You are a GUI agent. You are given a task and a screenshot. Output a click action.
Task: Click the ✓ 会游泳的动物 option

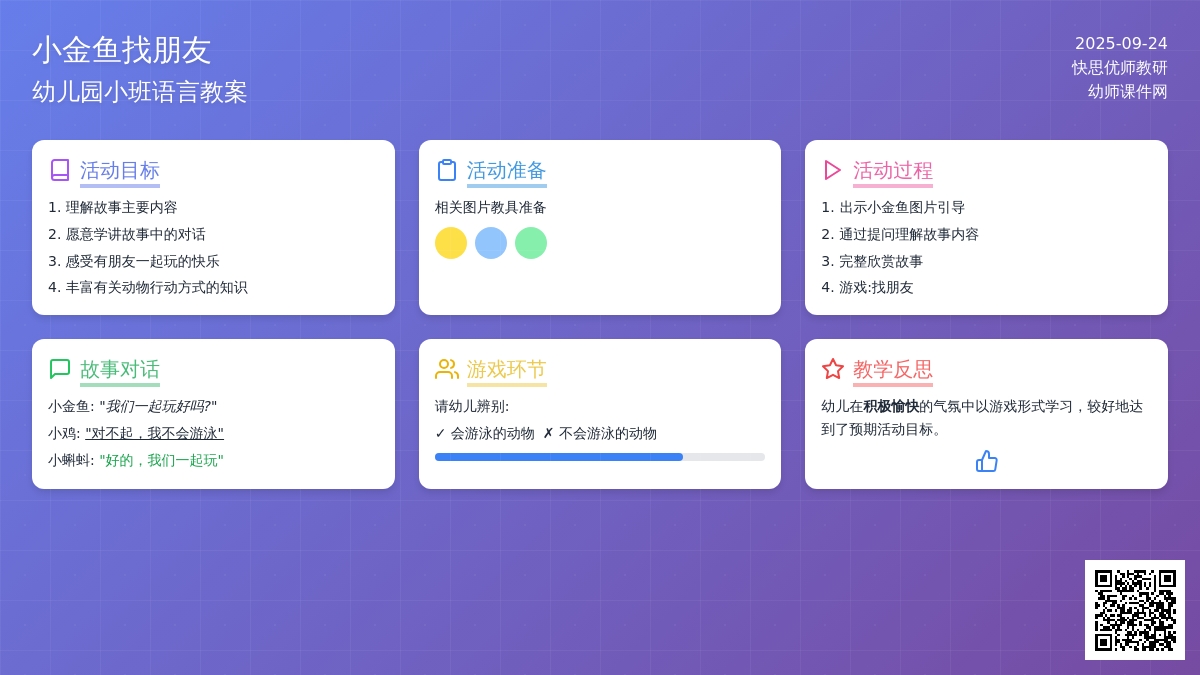485,433
